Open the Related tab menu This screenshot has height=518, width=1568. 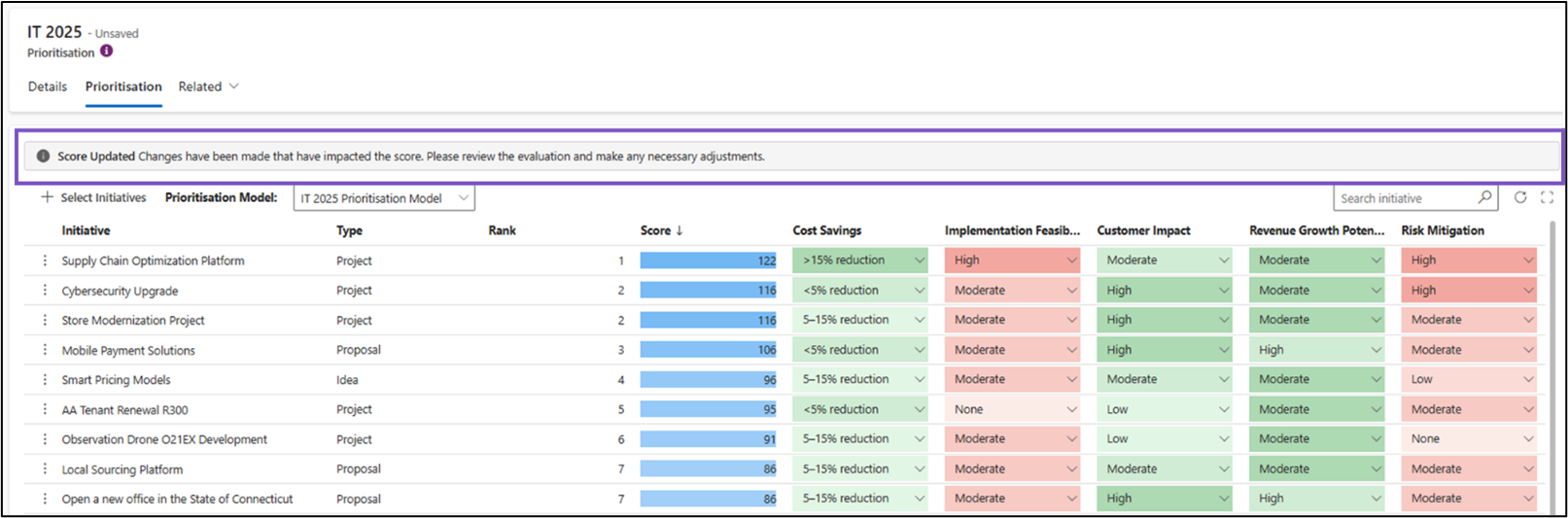coord(208,86)
